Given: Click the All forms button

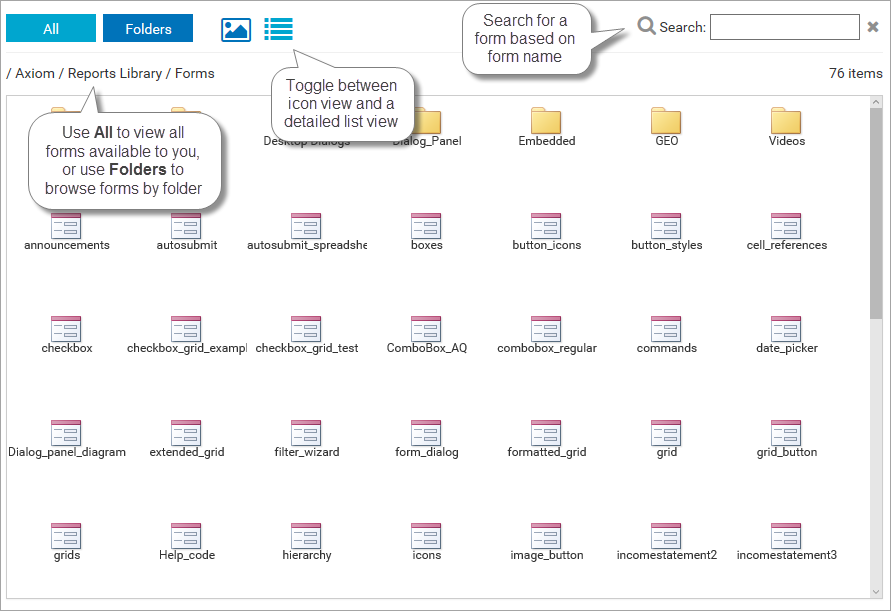Looking at the screenshot, I should point(51,29).
